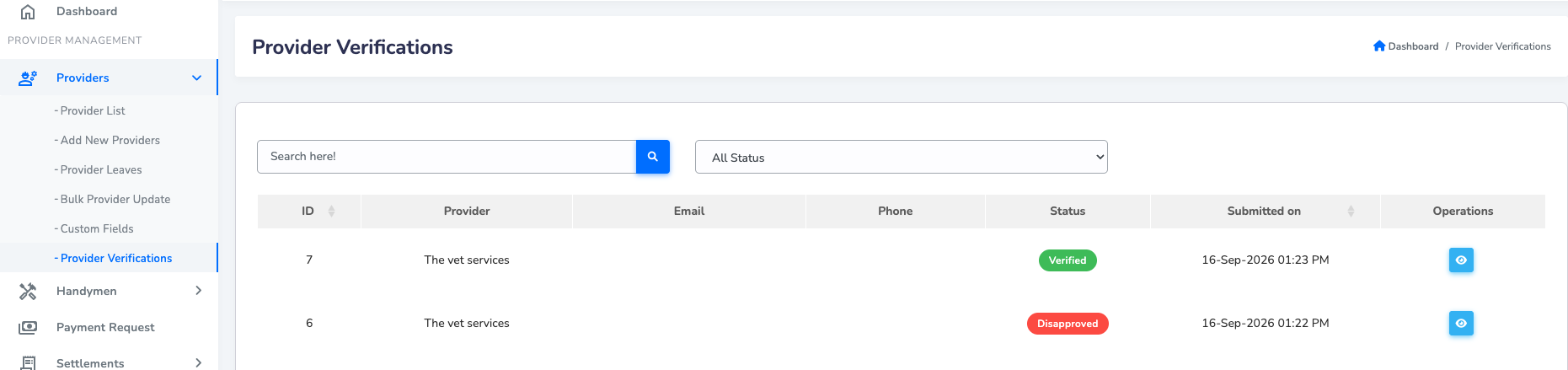Open the Dashboard menu item
This screenshot has height=370, width=1568.
87,12
